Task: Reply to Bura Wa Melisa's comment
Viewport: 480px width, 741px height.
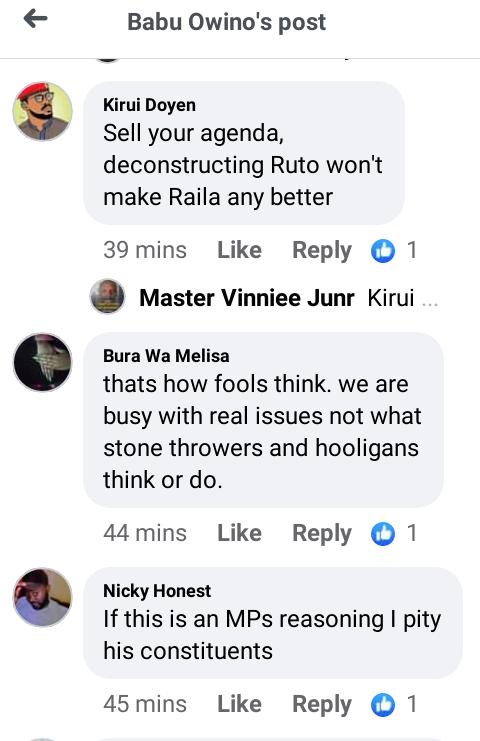Action: point(322,534)
